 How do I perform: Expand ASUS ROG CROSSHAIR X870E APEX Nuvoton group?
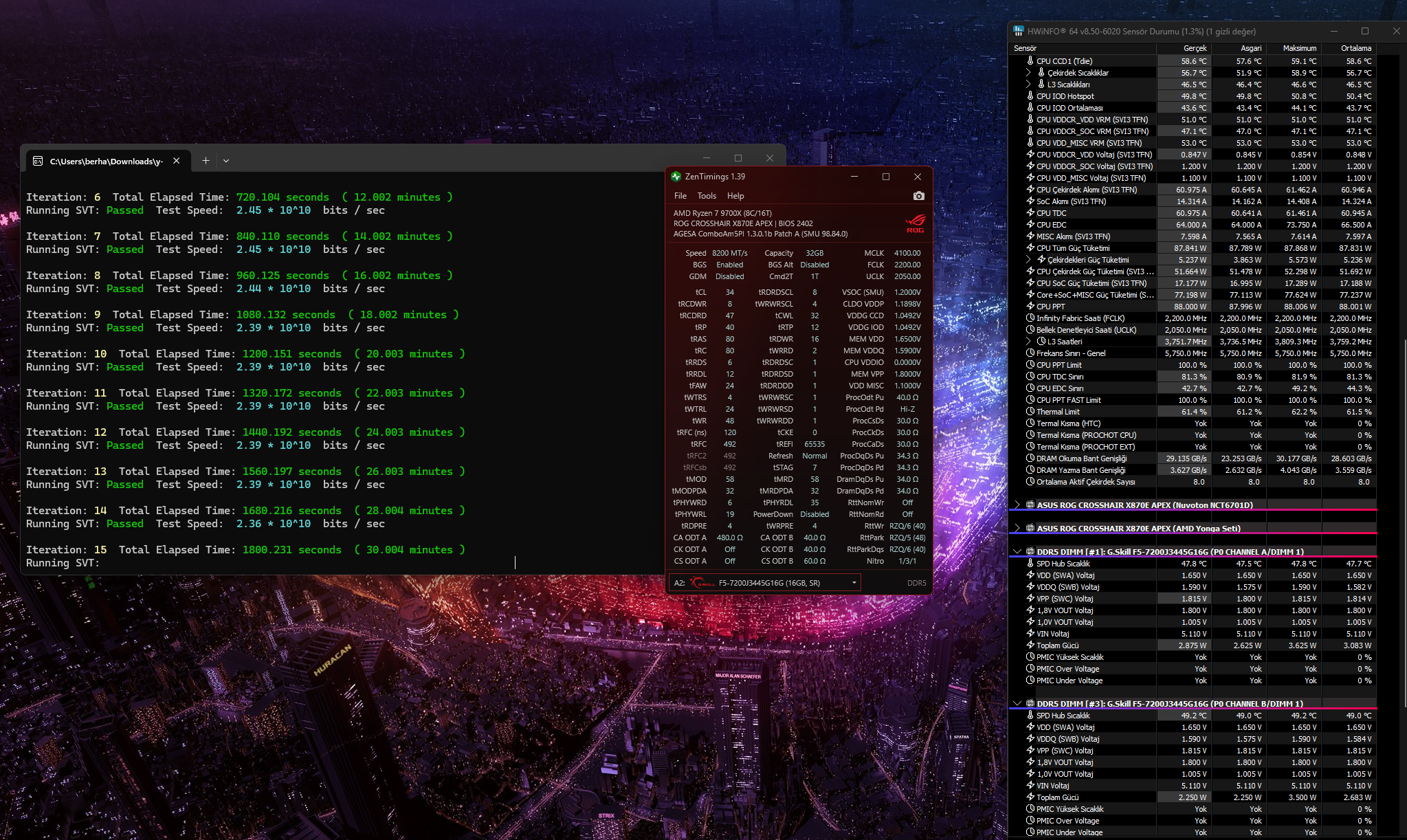[x=1017, y=505]
